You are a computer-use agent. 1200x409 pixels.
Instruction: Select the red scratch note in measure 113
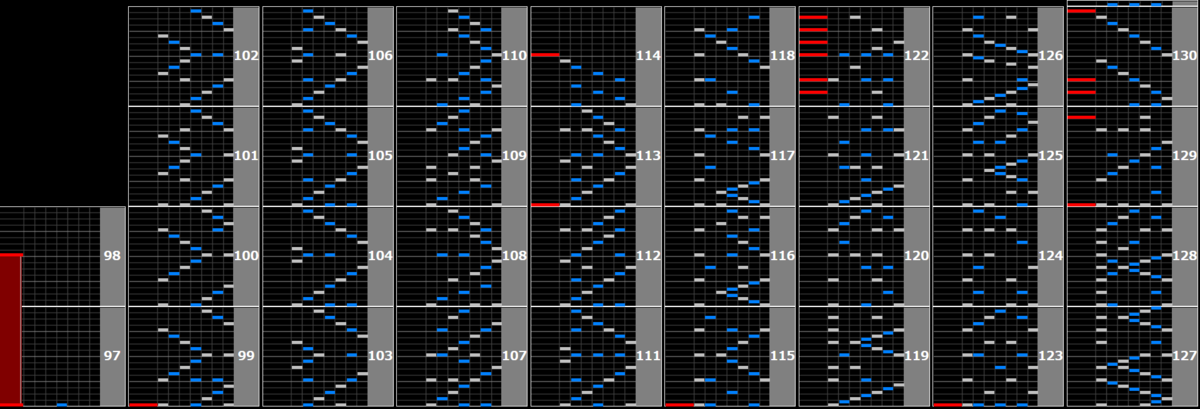coord(545,204)
